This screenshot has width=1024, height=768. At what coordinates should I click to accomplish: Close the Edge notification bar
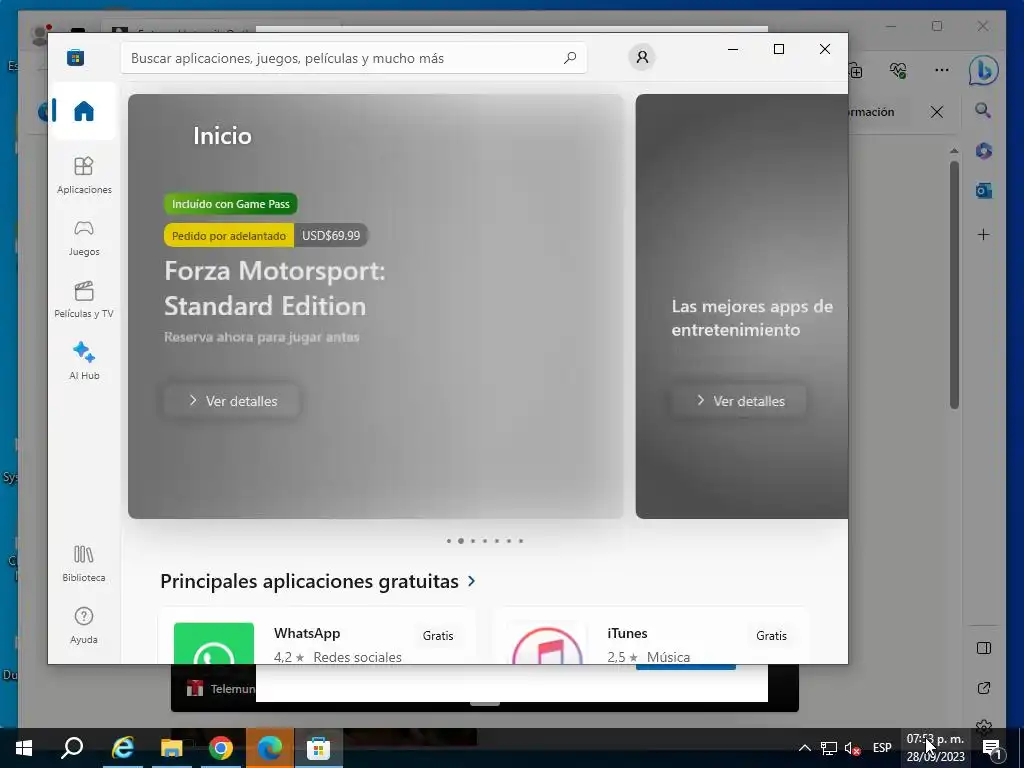click(936, 112)
